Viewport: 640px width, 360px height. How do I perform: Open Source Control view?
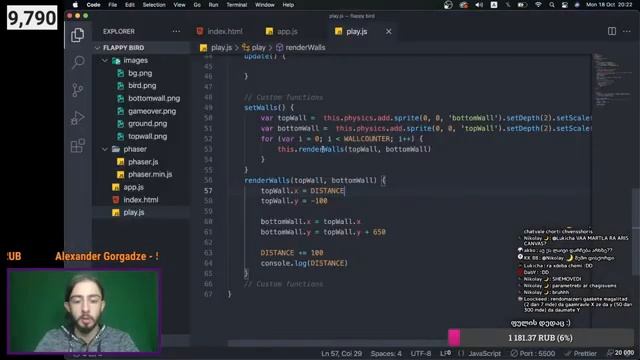point(78,90)
